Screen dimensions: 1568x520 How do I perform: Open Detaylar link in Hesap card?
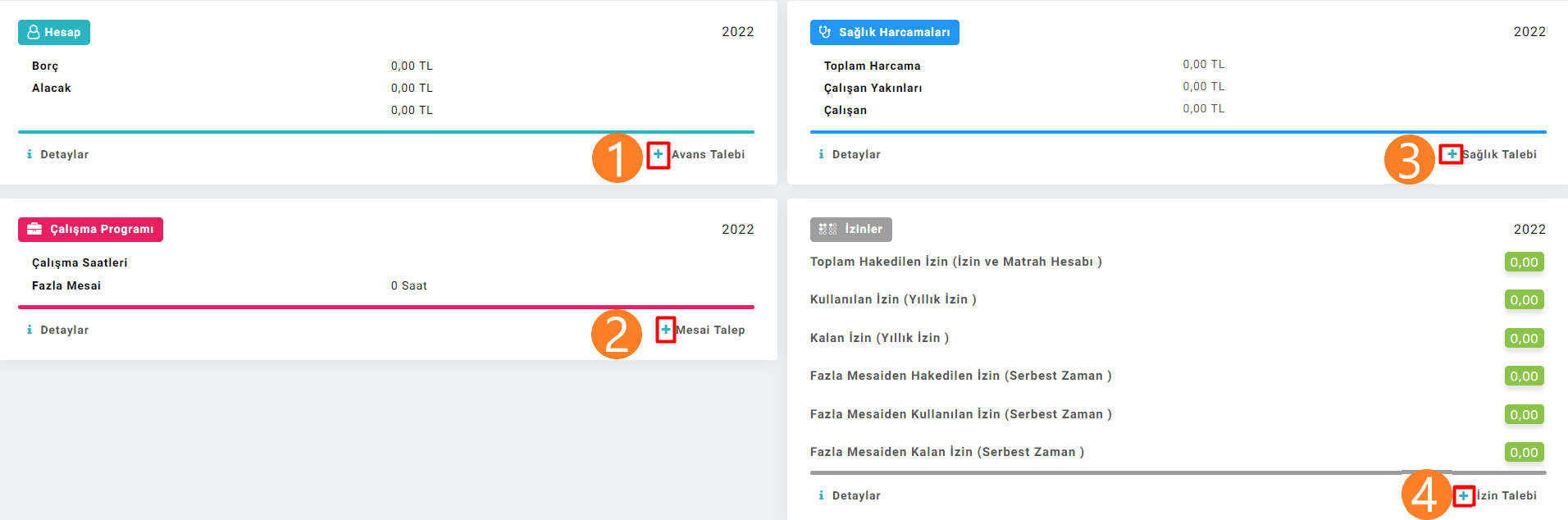click(x=65, y=154)
